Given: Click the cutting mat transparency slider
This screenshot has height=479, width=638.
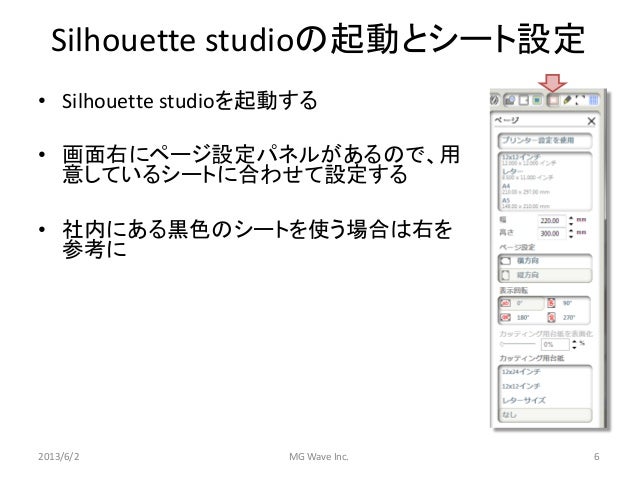Looking at the screenshot, I should (518, 344).
